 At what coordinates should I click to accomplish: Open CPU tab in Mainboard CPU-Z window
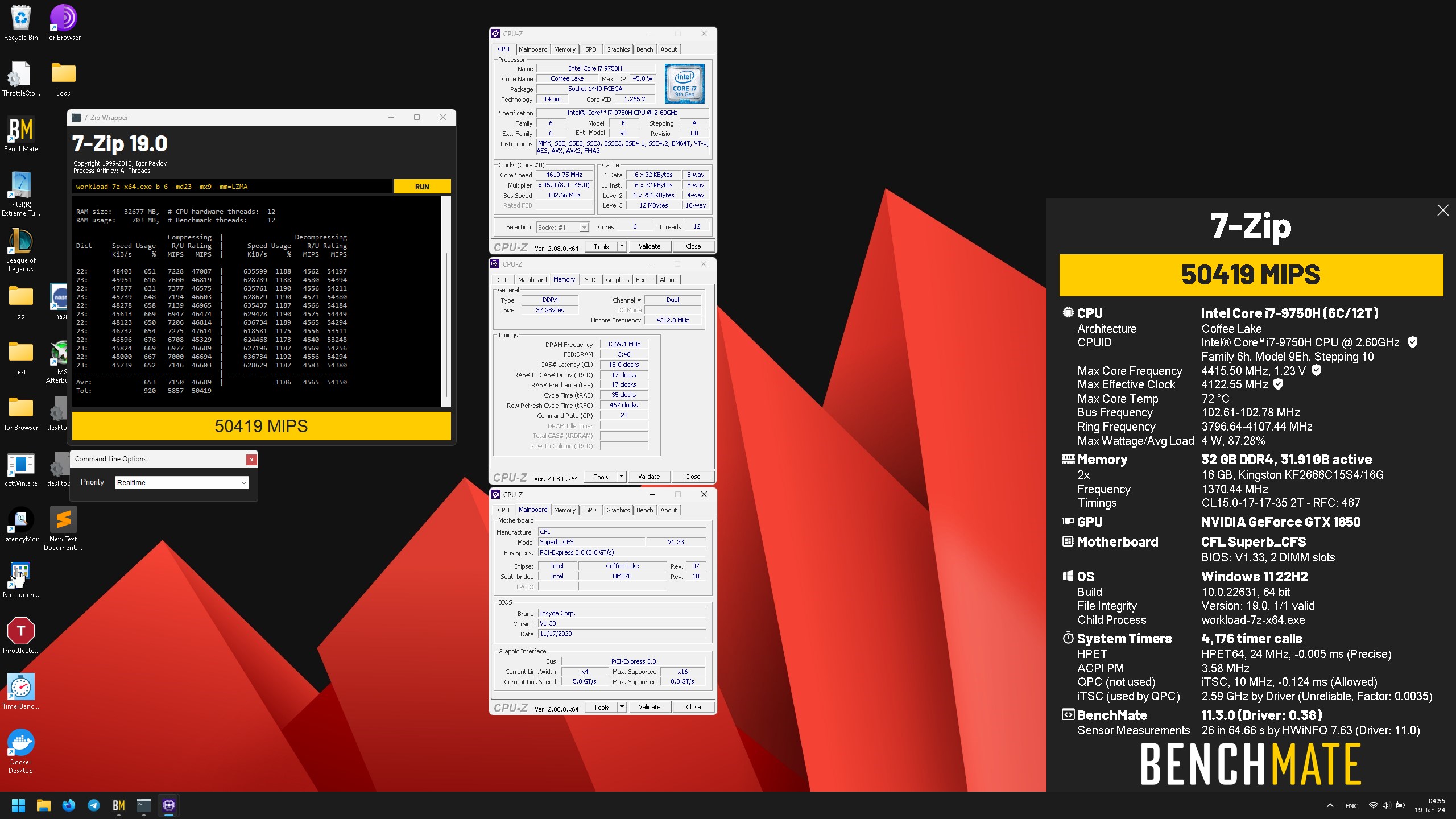click(x=503, y=510)
